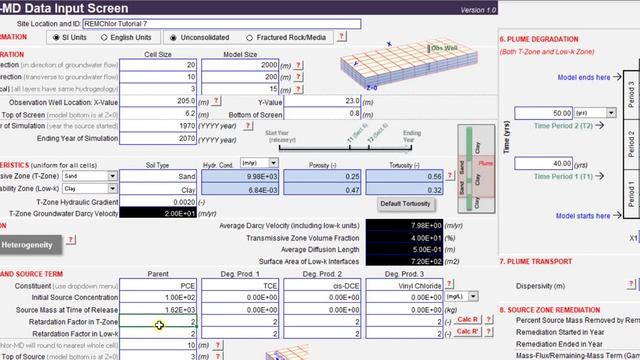Click Parent Source Mass 1.62E+03 cell

click(158, 310)
